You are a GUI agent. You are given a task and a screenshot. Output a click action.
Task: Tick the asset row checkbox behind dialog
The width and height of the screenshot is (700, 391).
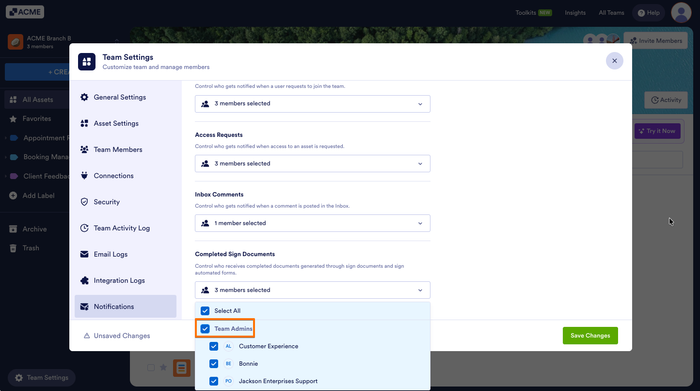151,367
